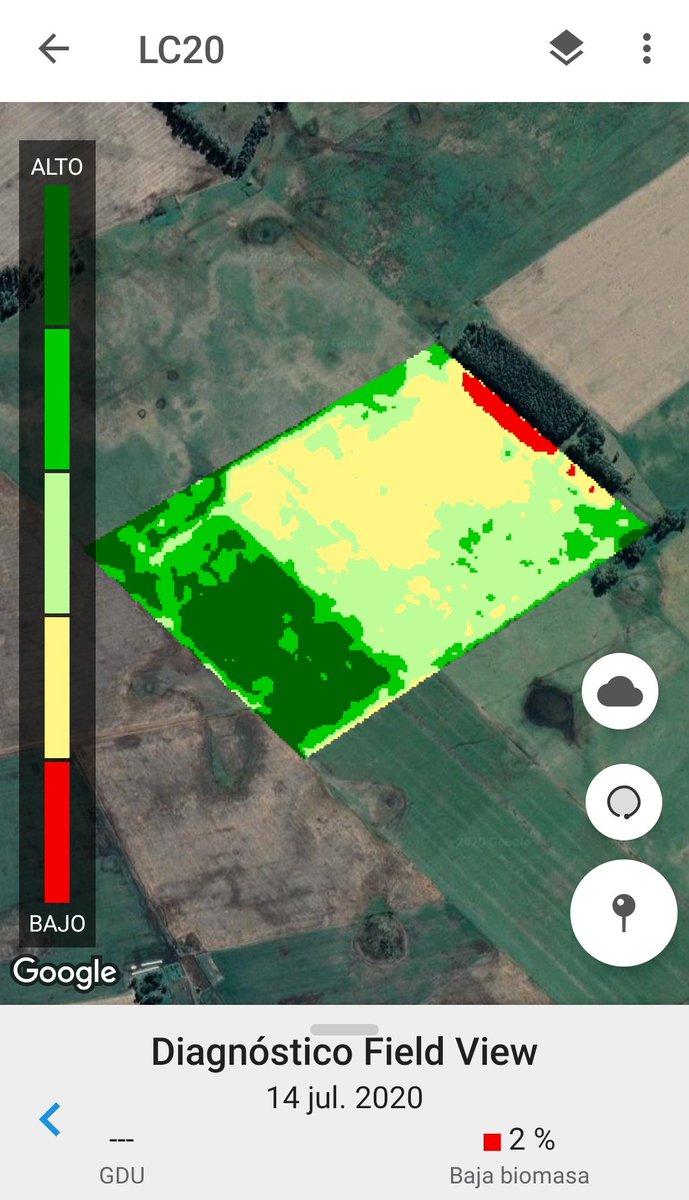689x1200 pixels.
Task: Select the dark green legend segment
Action: (x=57, y=255)
